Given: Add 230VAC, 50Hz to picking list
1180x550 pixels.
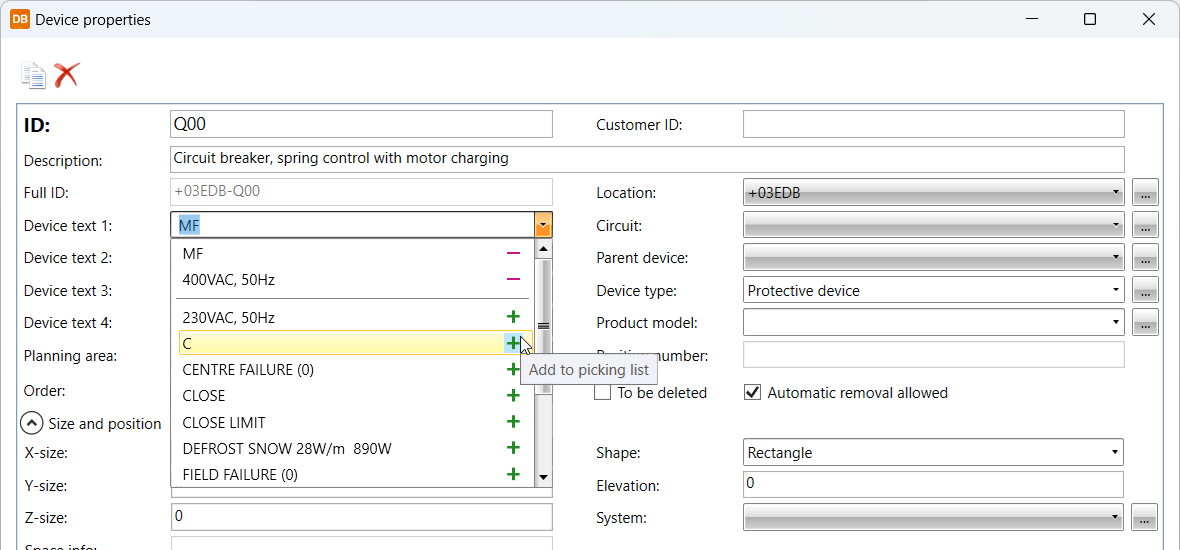Looking at the screenshot, I should pos(513,317).
